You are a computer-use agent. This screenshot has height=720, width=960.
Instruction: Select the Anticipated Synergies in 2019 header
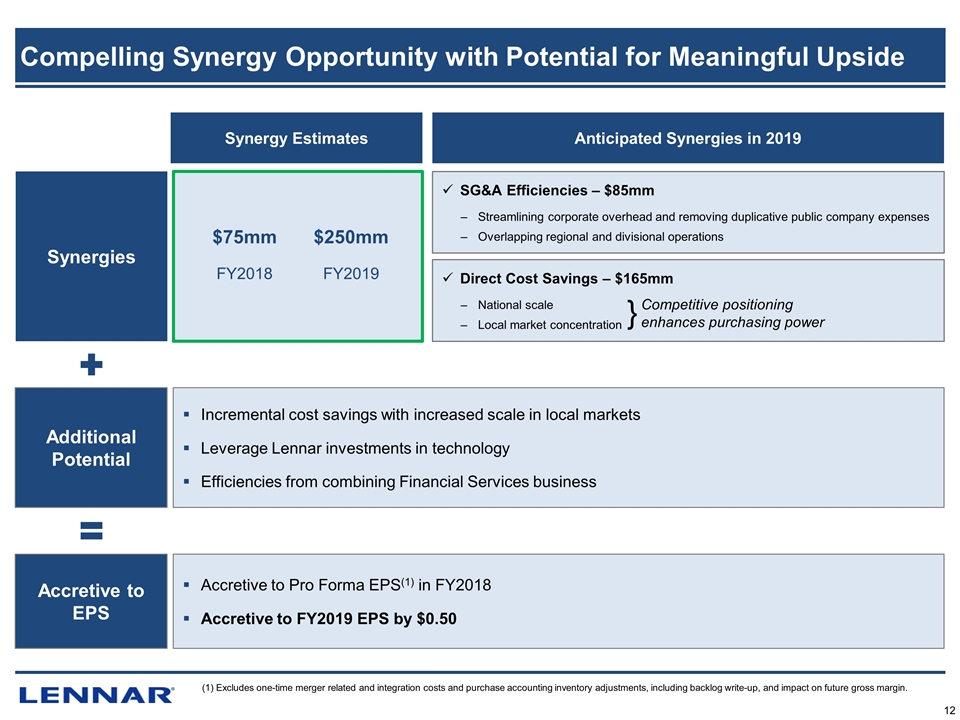[687, 138]
